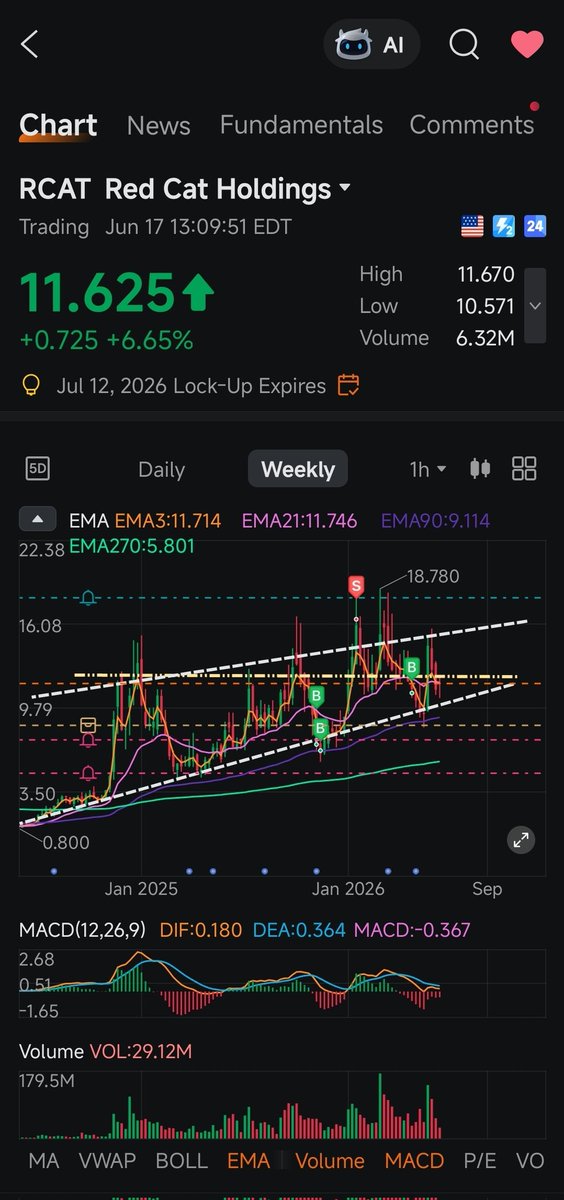
Task: Expand chart to fullscreen
Action: [521, 840]
